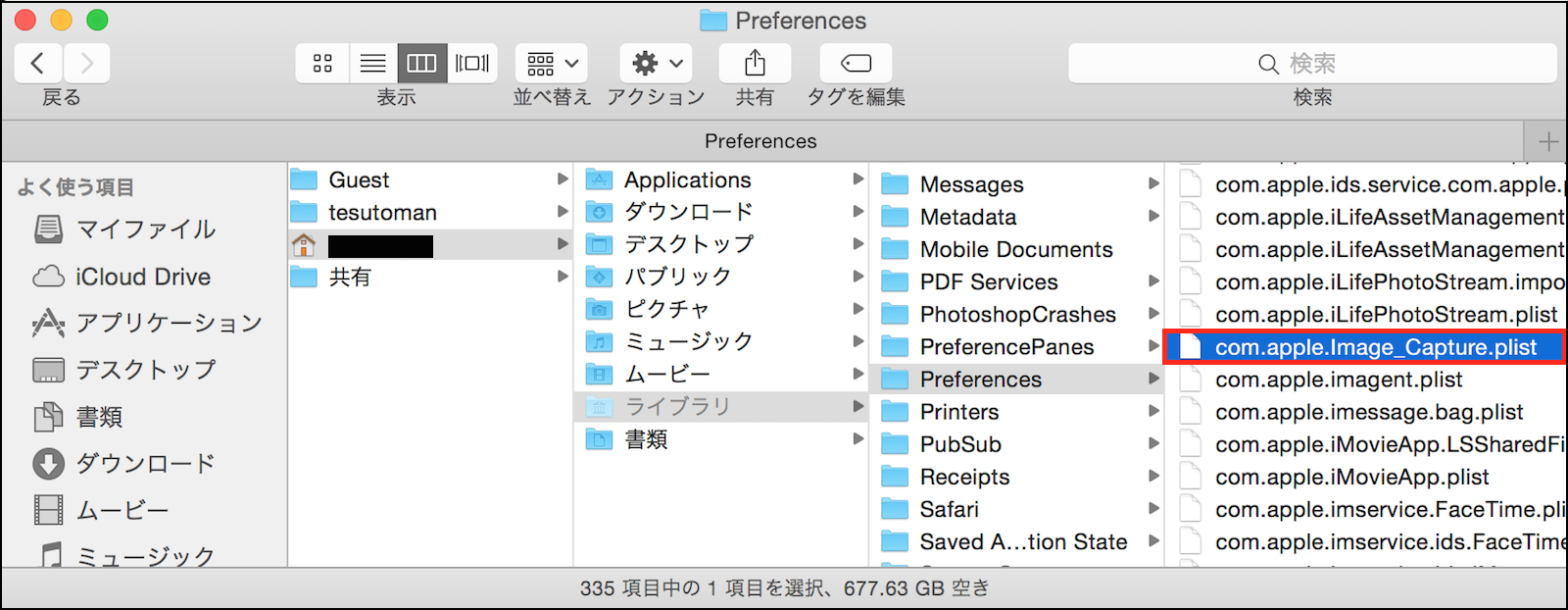Switch to list view mode
Screen dimensions: 1568x610
point(372,64)
